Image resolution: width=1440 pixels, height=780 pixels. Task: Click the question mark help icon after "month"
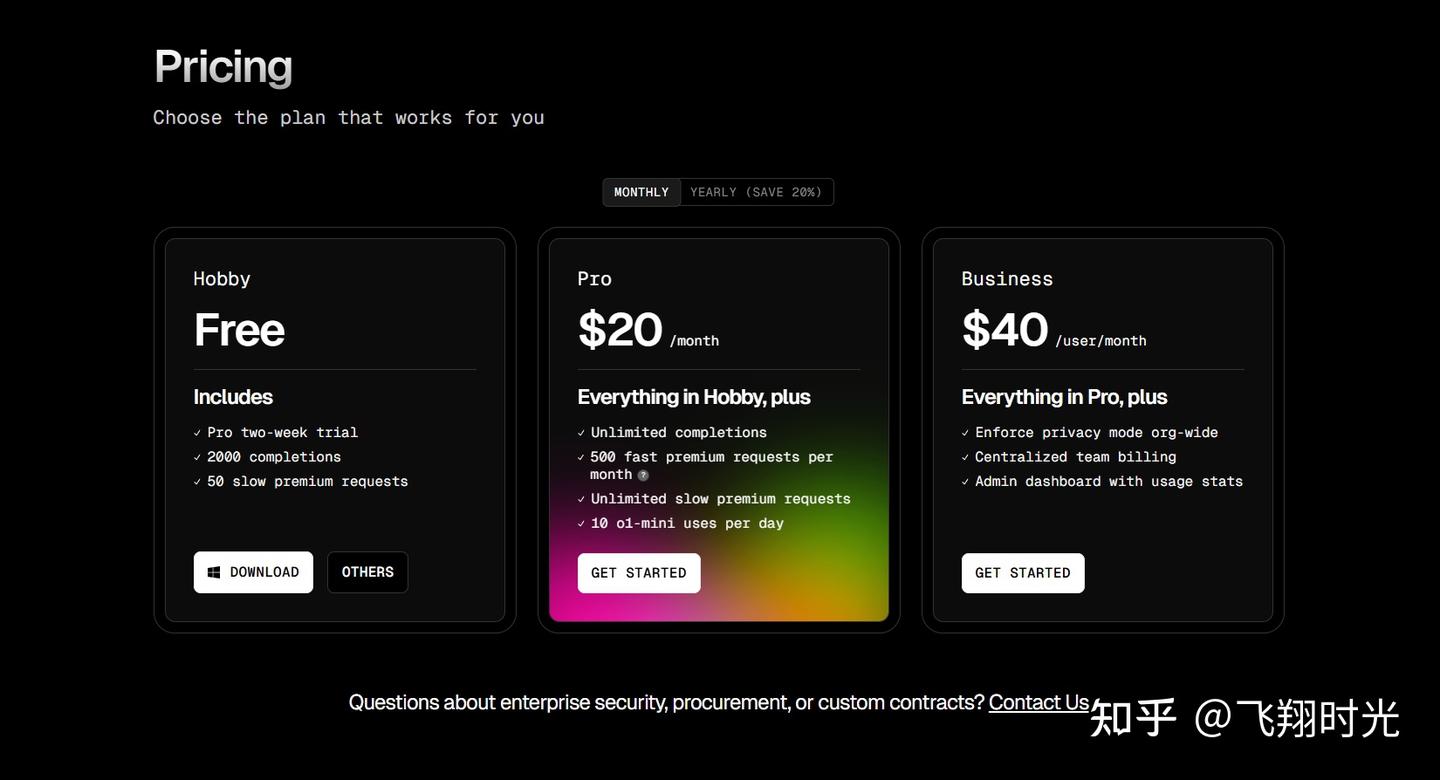coord(643,475)
